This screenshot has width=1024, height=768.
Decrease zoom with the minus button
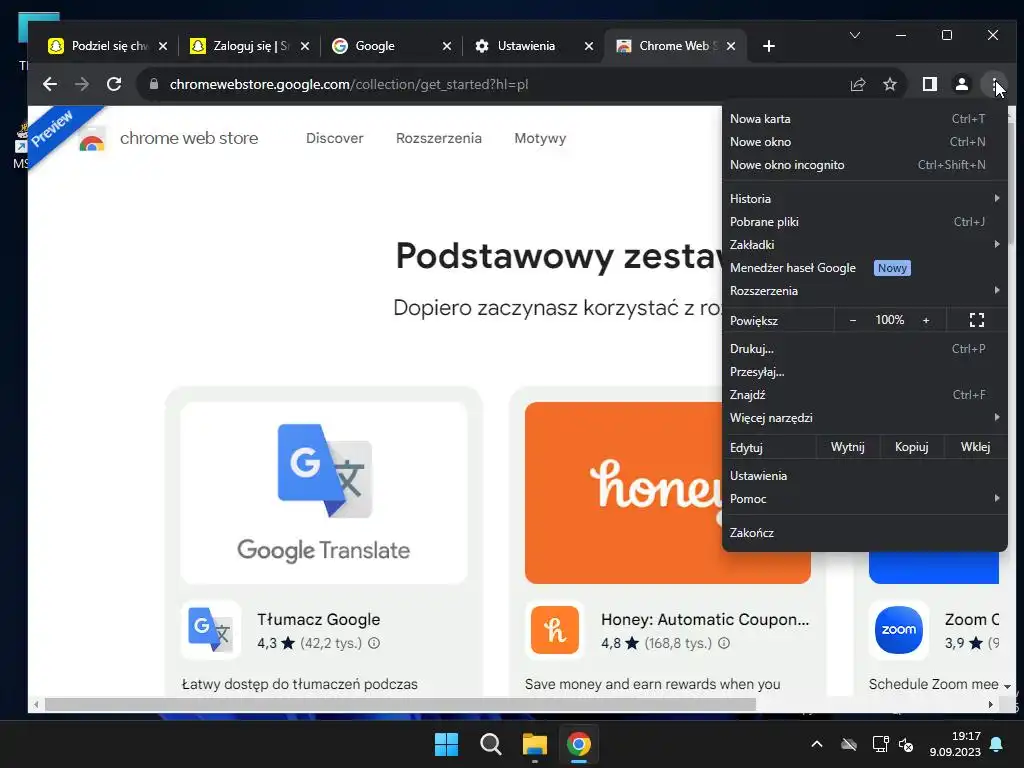coord(852,320)
